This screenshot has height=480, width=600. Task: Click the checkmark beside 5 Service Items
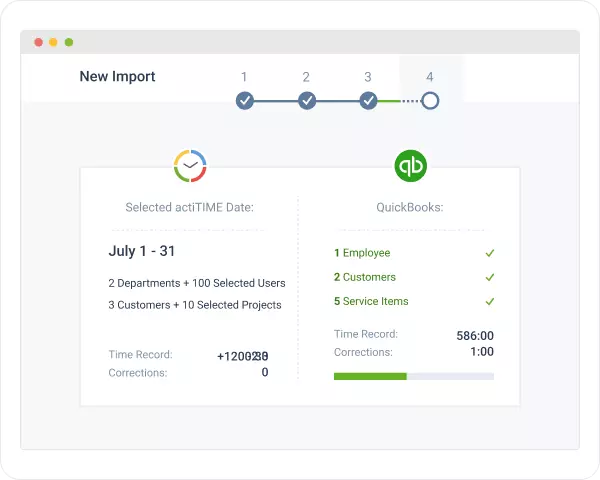click(490, 302)
